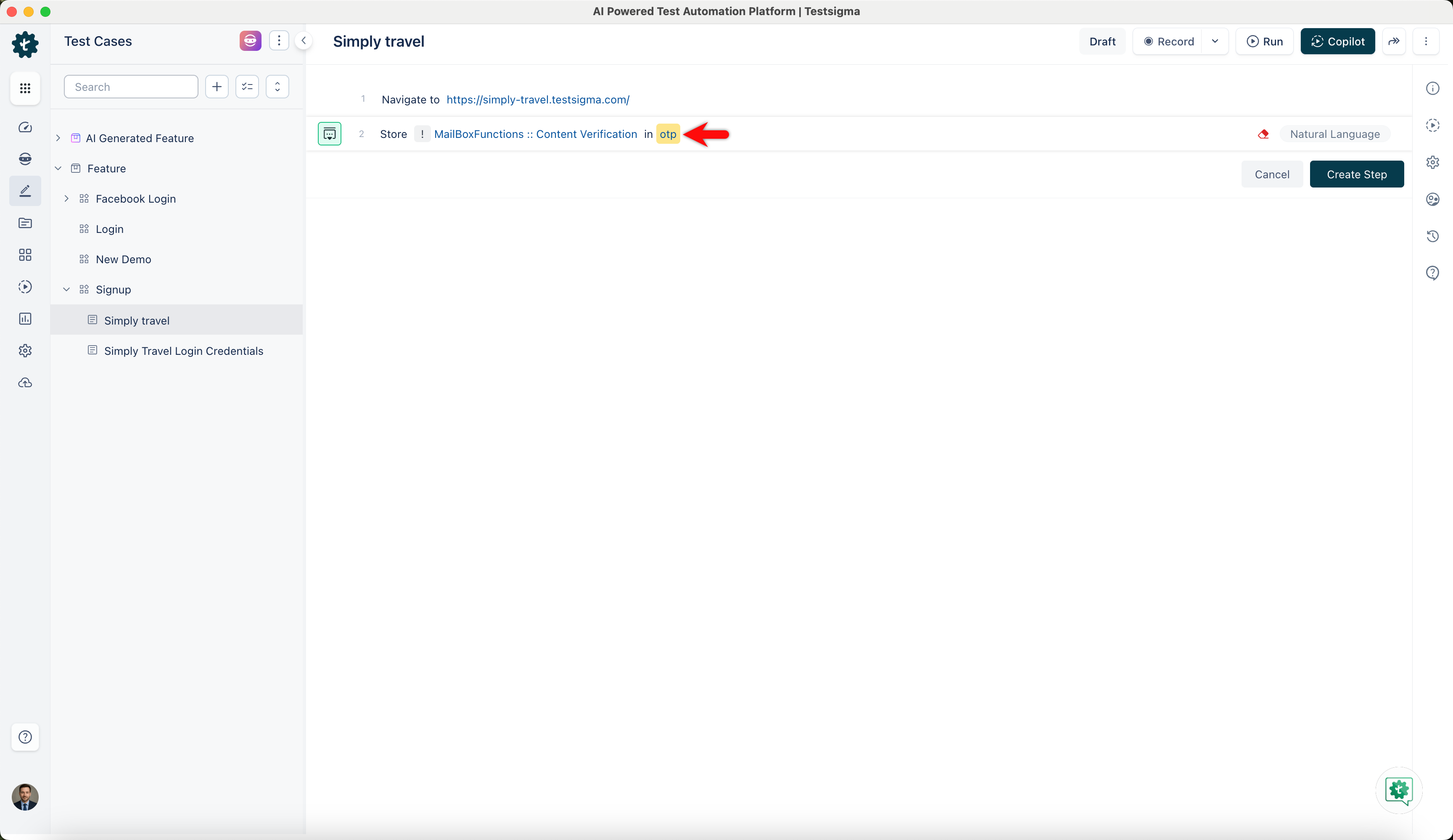Toggle multi-select checklist icon
The width and height of the screenshot is (1453, 840).
tap(247, 87)
